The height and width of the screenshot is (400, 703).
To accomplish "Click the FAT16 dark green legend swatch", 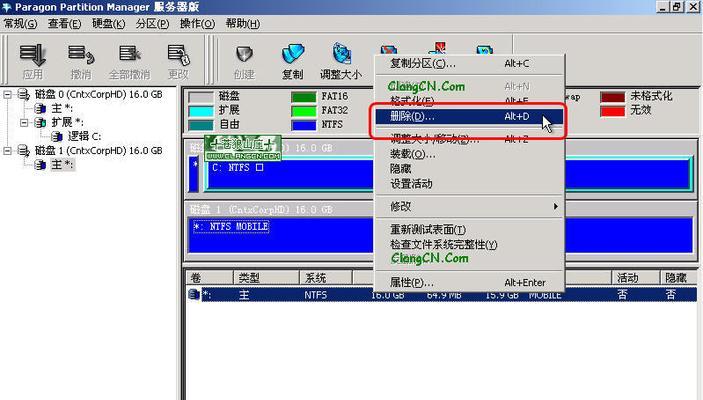I will click(x=304, y=96).
